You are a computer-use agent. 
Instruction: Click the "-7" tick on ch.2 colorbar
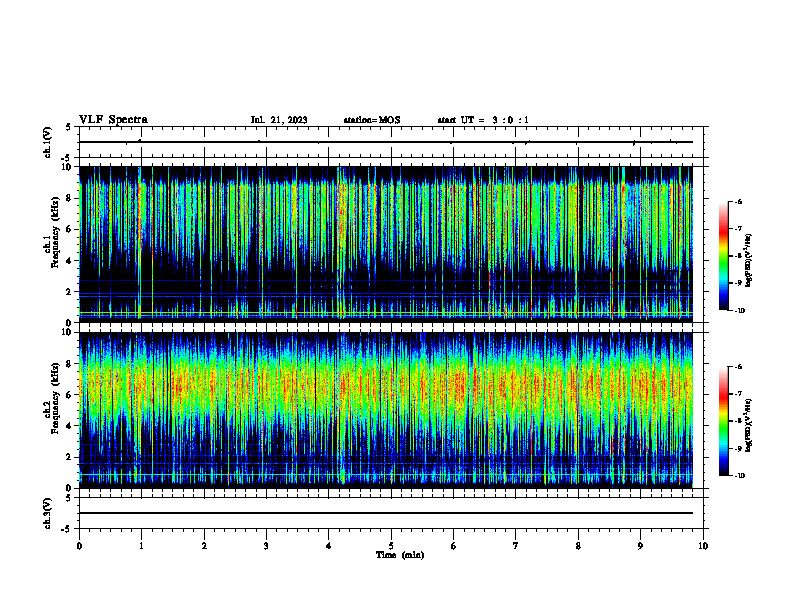(x=739, y=394)
